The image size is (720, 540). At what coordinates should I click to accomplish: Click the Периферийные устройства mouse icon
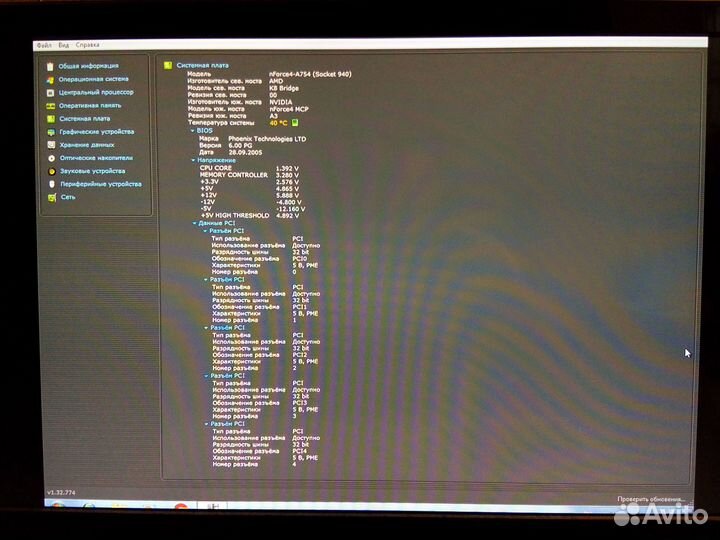pos(52,184)
